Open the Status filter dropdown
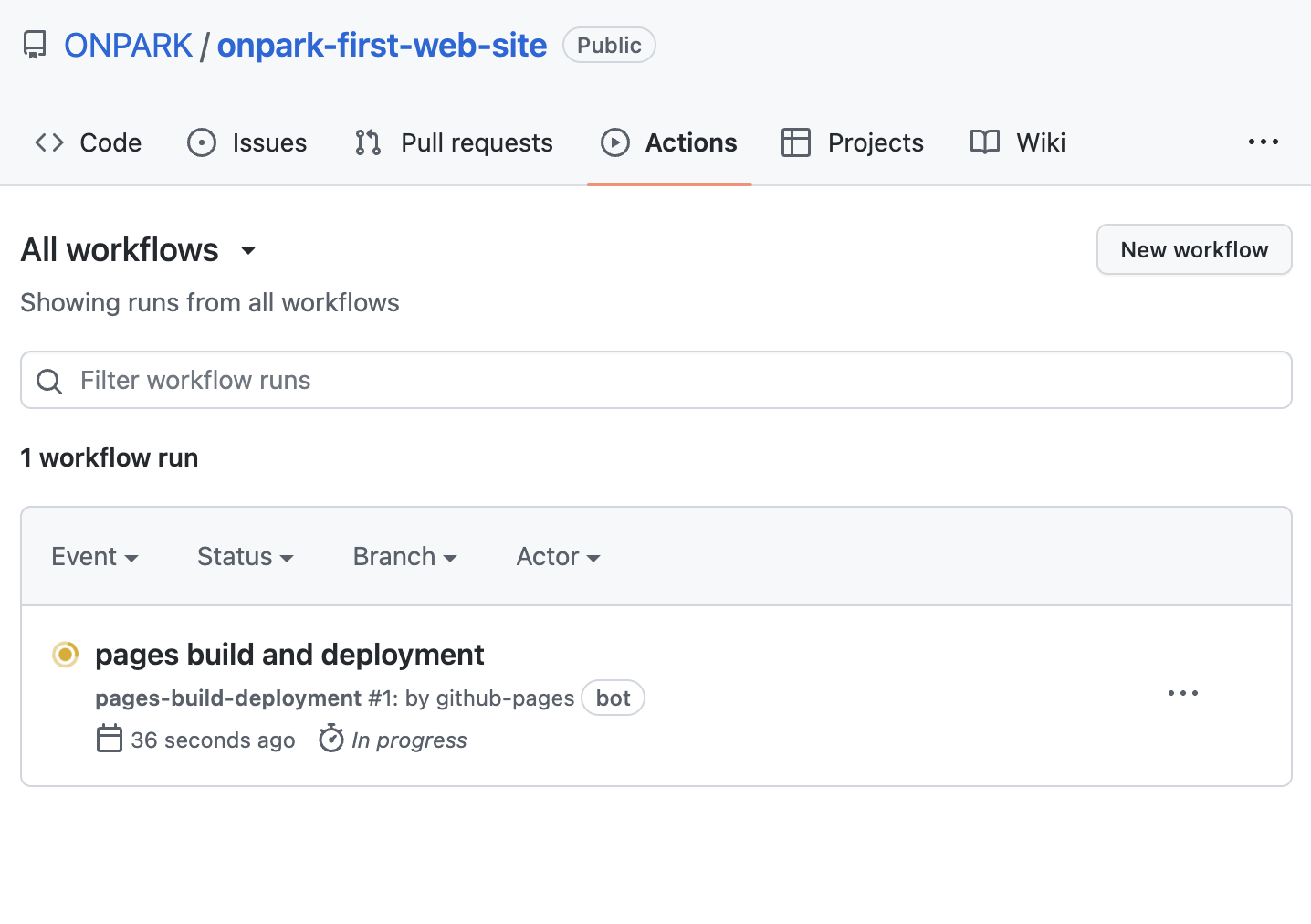 246,557
